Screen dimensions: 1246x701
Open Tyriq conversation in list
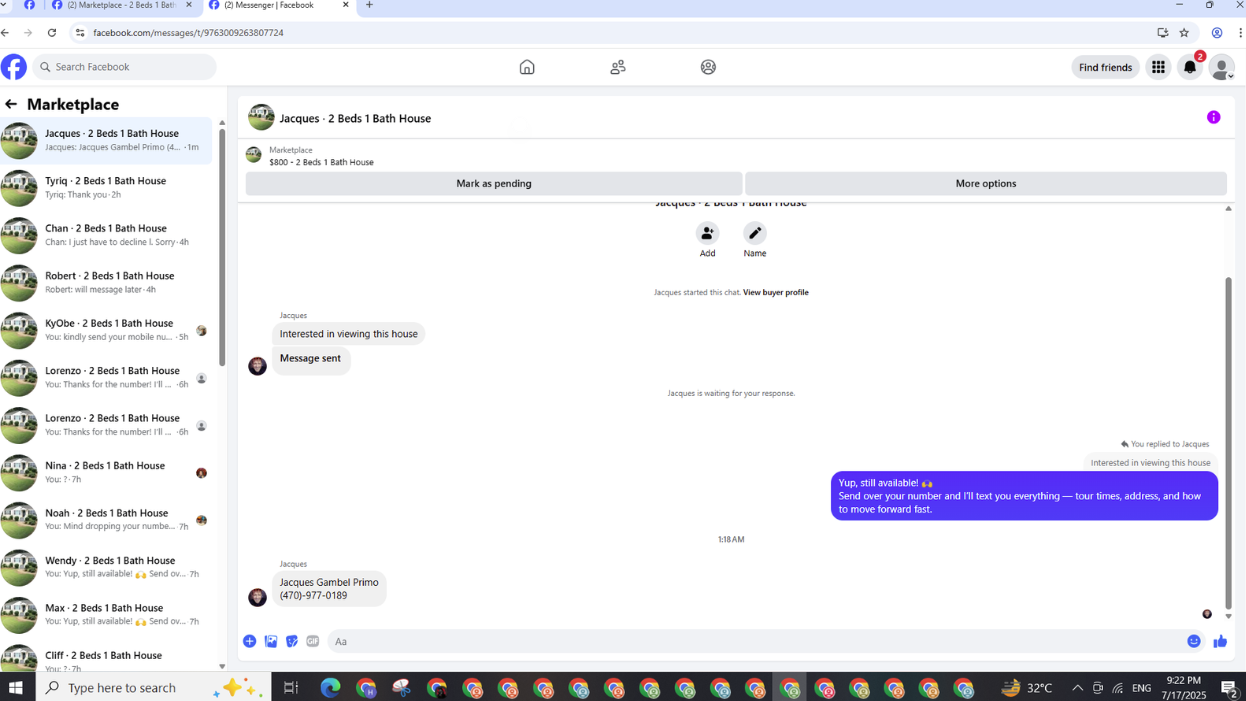click(x=106, y=188)
